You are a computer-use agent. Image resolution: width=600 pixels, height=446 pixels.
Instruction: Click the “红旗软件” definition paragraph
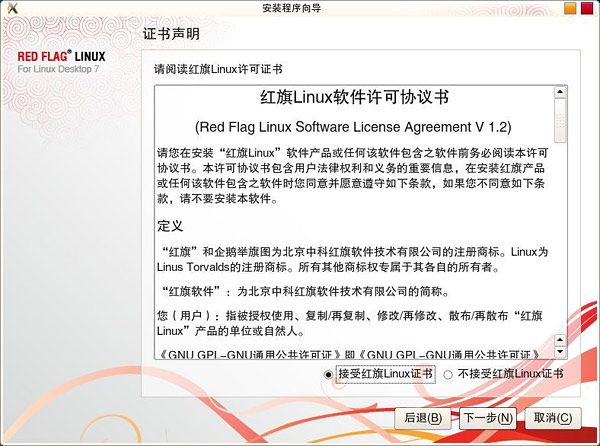tap(305, 291)
